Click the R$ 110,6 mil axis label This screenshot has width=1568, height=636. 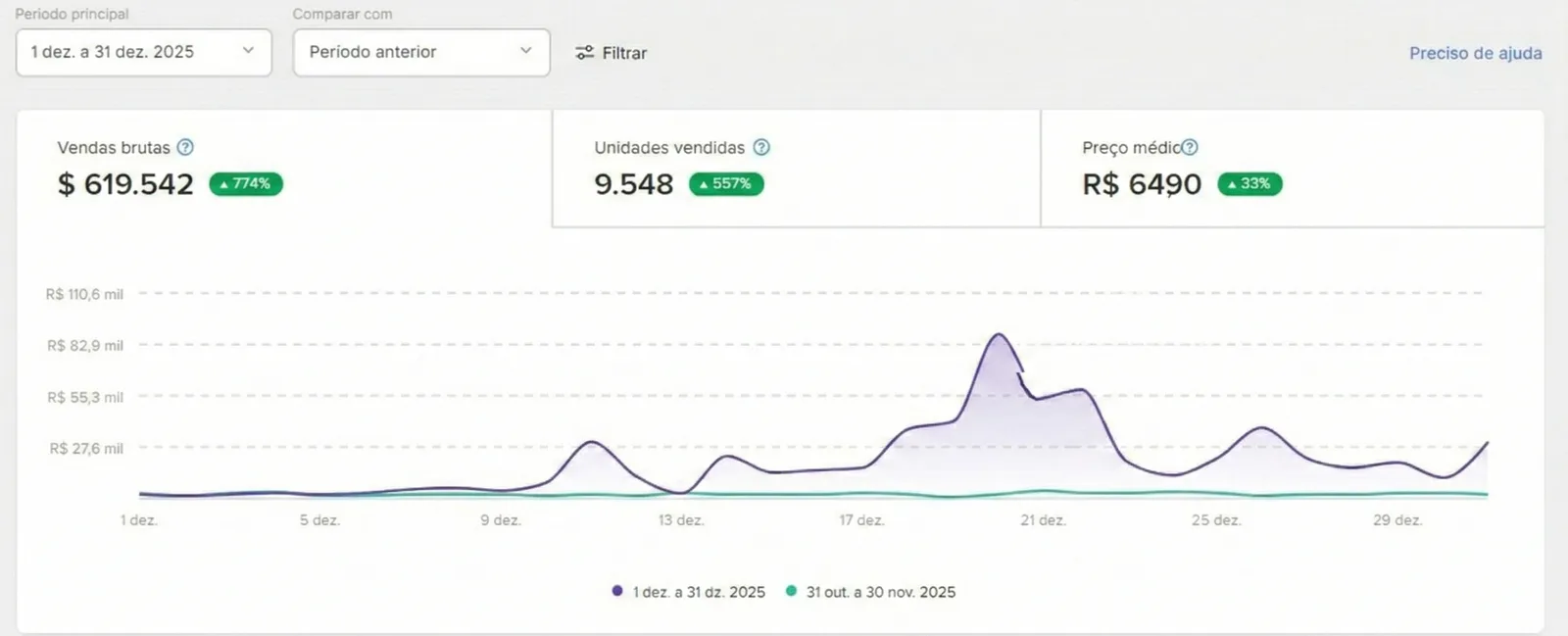coord(84,294)
